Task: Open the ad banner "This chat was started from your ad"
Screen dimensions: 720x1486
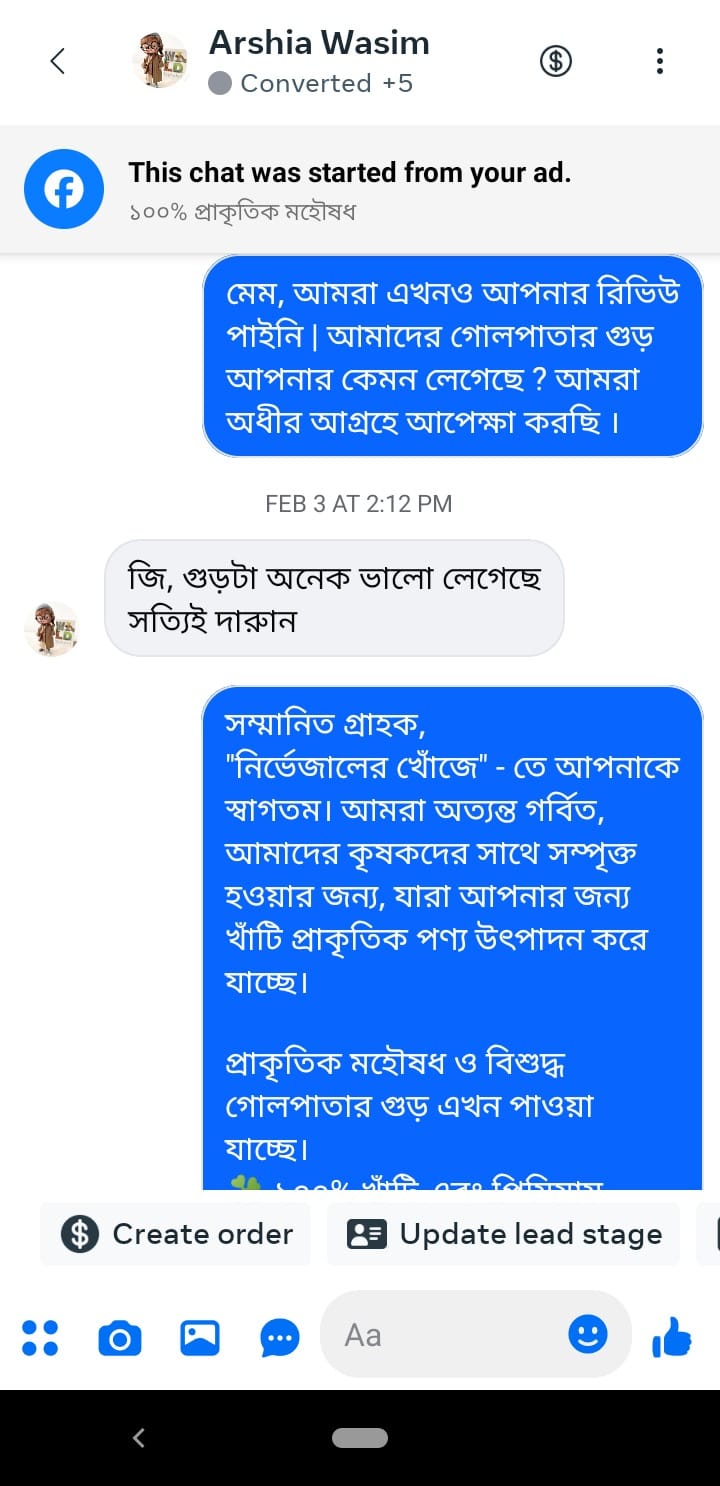Action: click(x=349, y=189)
